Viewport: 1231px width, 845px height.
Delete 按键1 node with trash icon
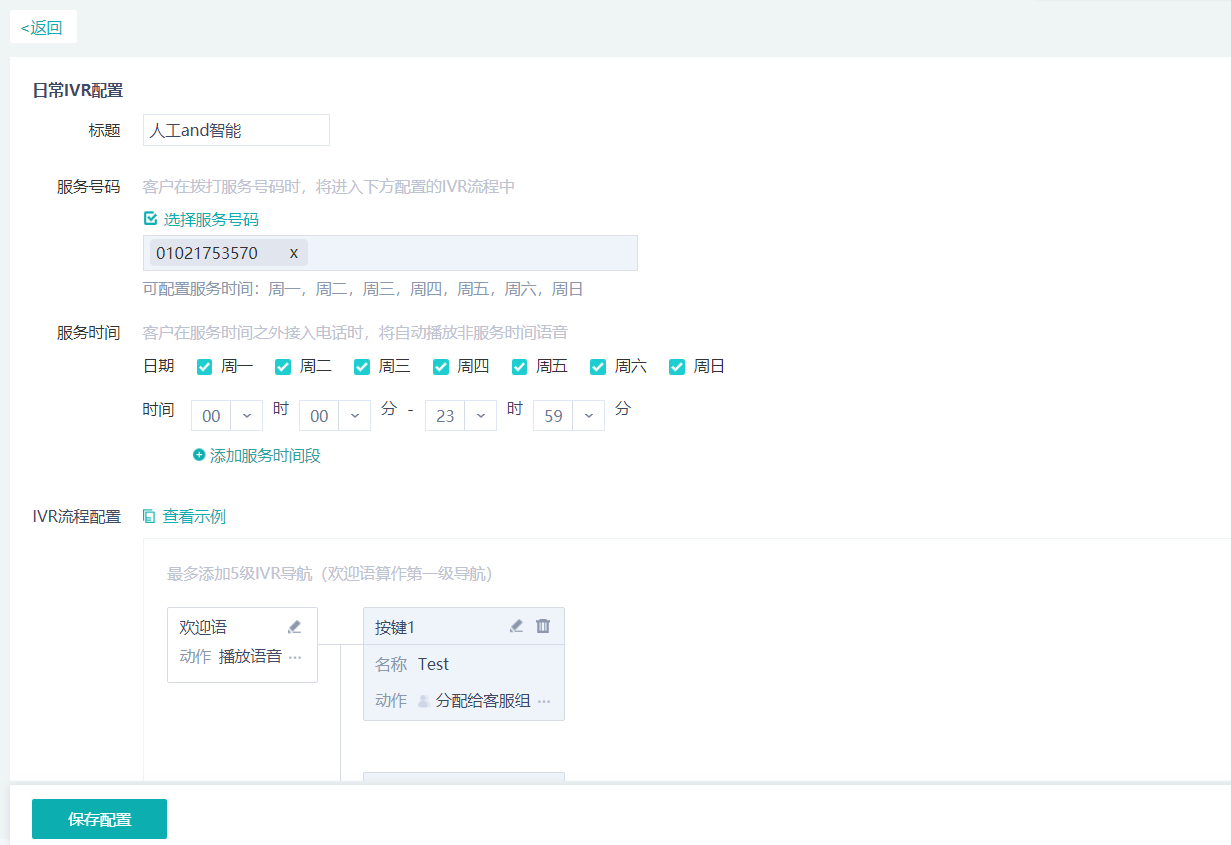pyautogui.click(x=543, y=626)
